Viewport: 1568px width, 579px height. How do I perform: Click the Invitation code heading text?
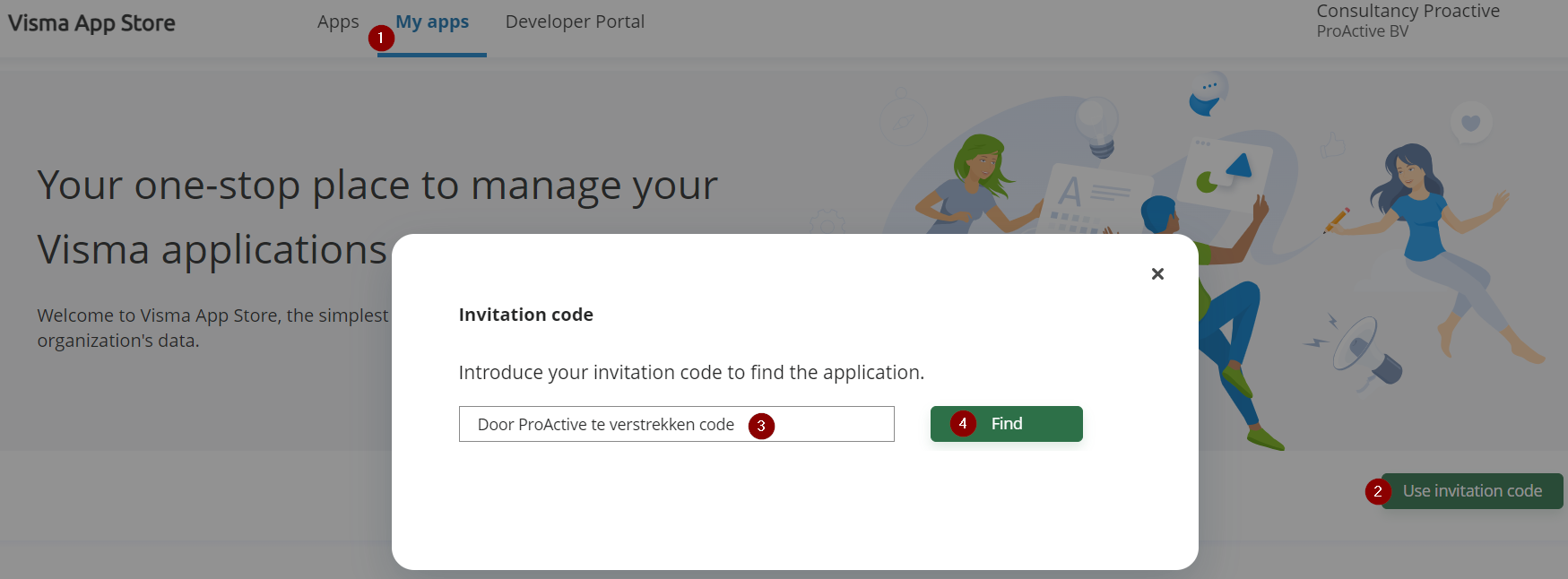tap(526, 315)
